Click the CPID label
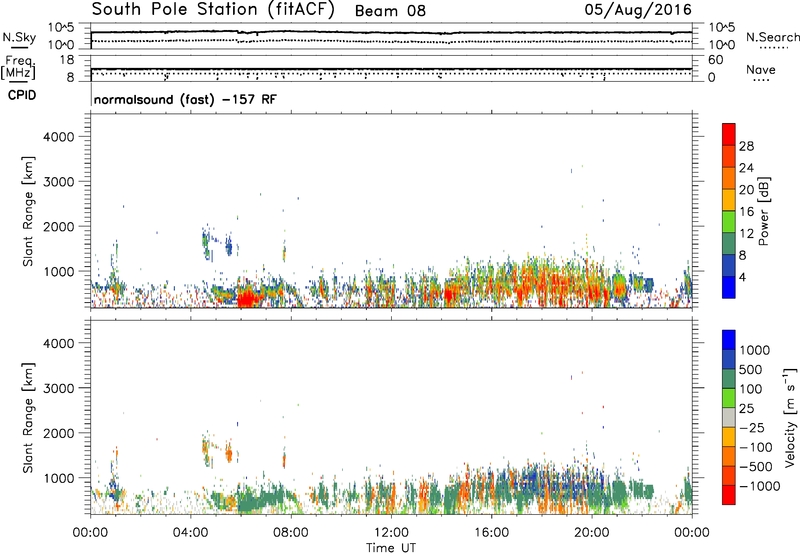Viewport: 800px width, 554px height. tap(22, 95)
